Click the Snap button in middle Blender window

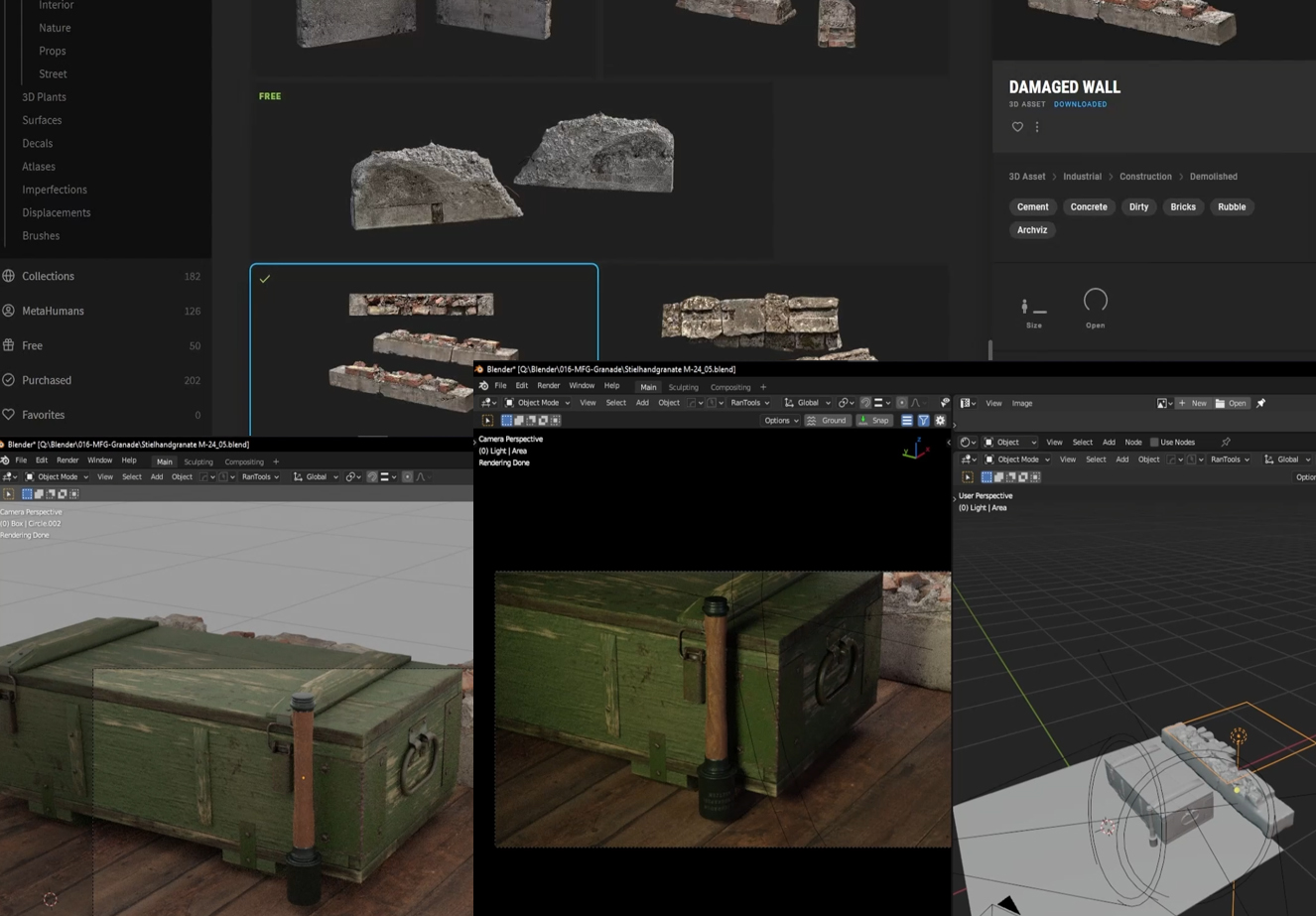[874, 421]
